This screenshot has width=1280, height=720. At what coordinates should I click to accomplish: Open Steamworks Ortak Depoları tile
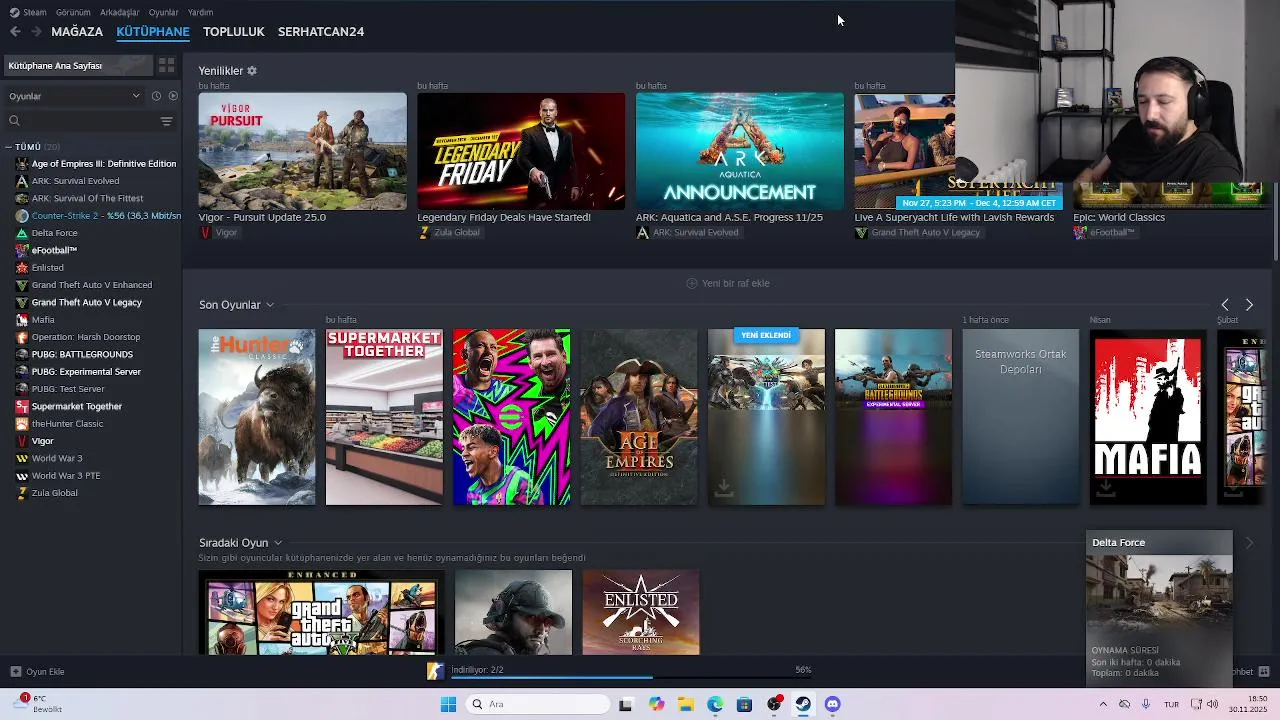point(1021,417)
